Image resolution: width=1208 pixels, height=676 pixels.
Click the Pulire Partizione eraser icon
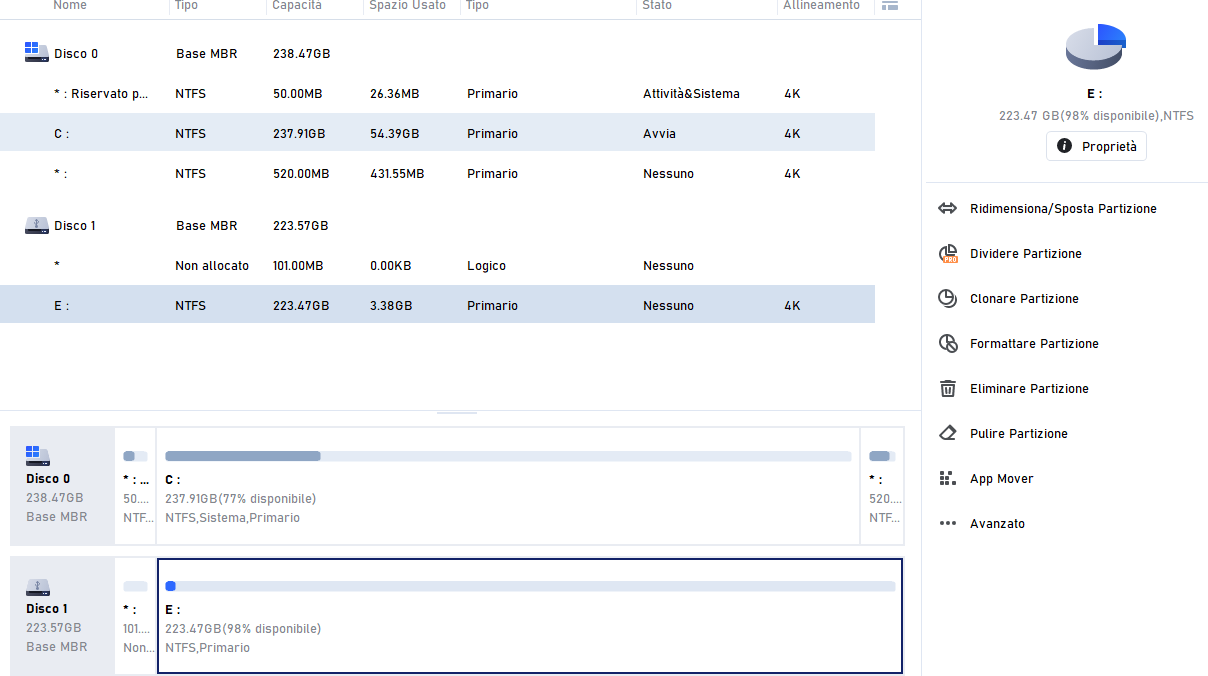pos(948,434)
